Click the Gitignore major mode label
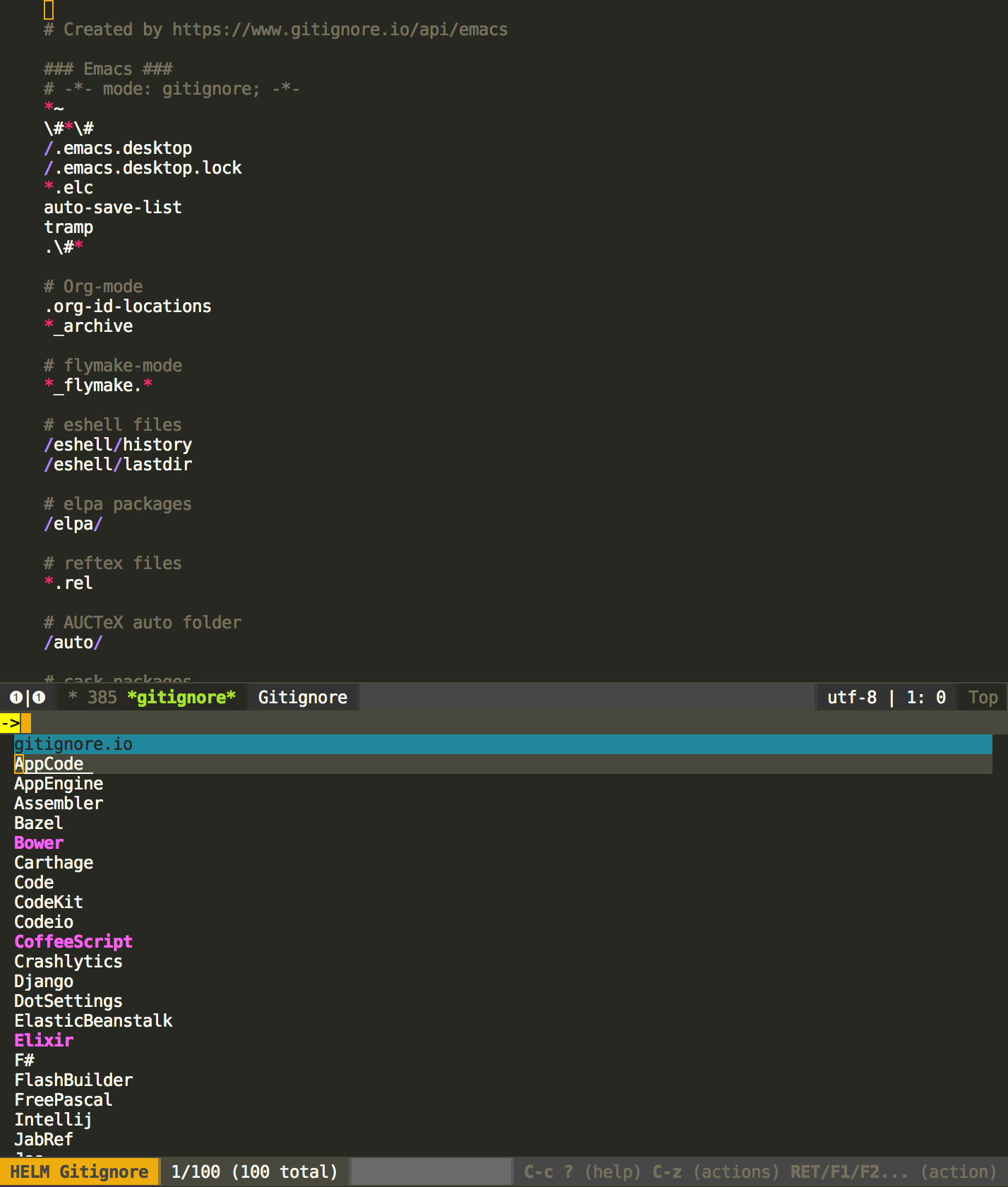Screen dimensions: 1008x1187 [303, 698]
